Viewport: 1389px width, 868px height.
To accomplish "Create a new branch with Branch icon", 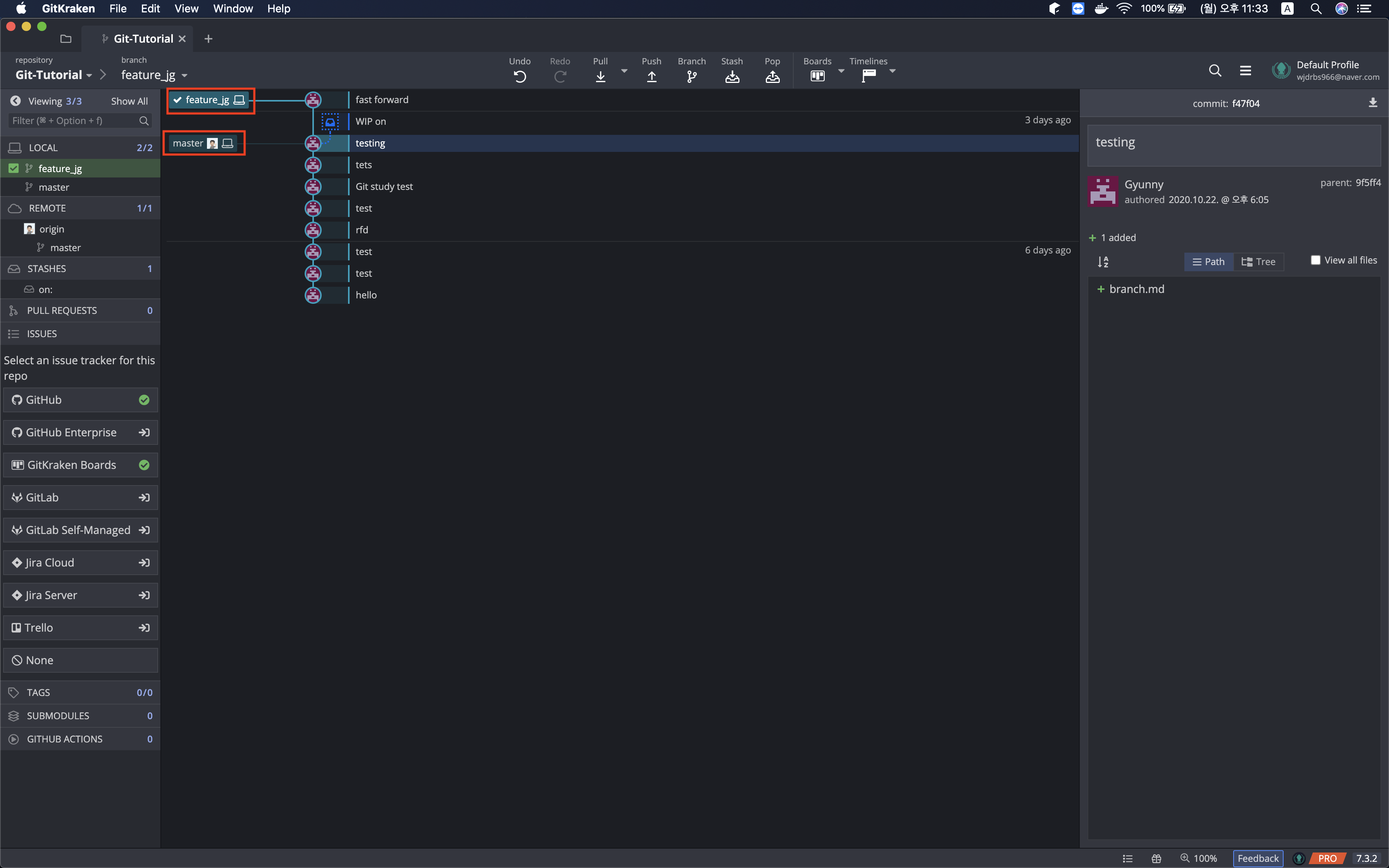I will 691,76.
